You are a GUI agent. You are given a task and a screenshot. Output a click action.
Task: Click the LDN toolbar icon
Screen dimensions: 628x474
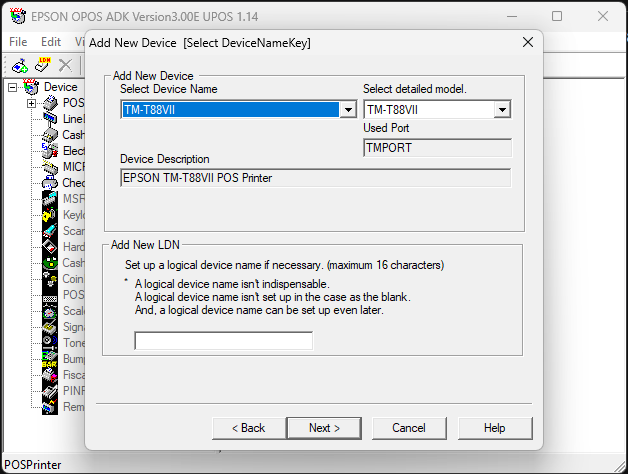pyautogui.click(x=43, y=65)
